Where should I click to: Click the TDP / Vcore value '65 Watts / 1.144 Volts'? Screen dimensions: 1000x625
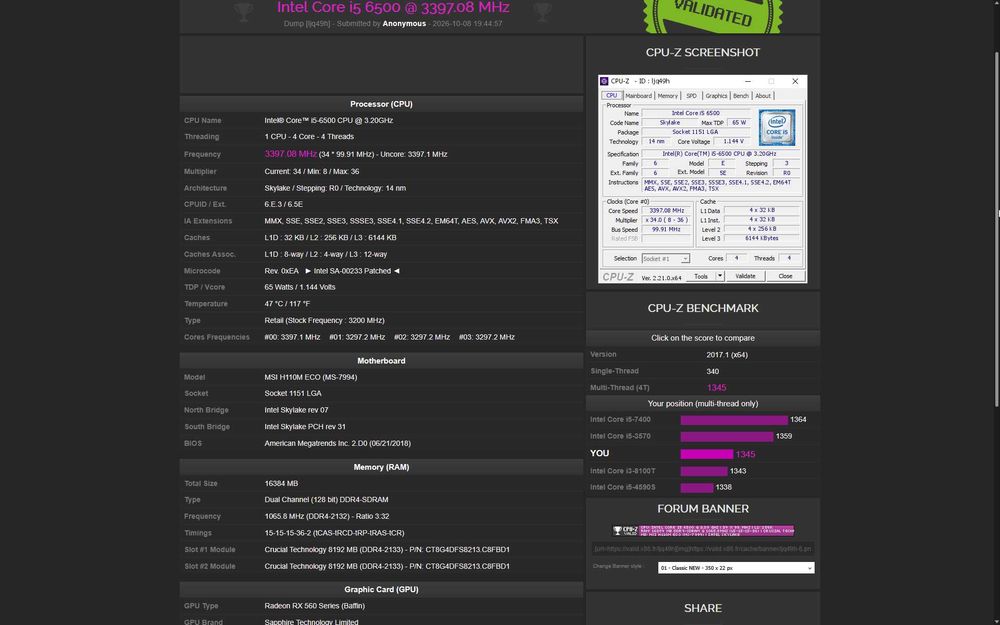point(300,287)
